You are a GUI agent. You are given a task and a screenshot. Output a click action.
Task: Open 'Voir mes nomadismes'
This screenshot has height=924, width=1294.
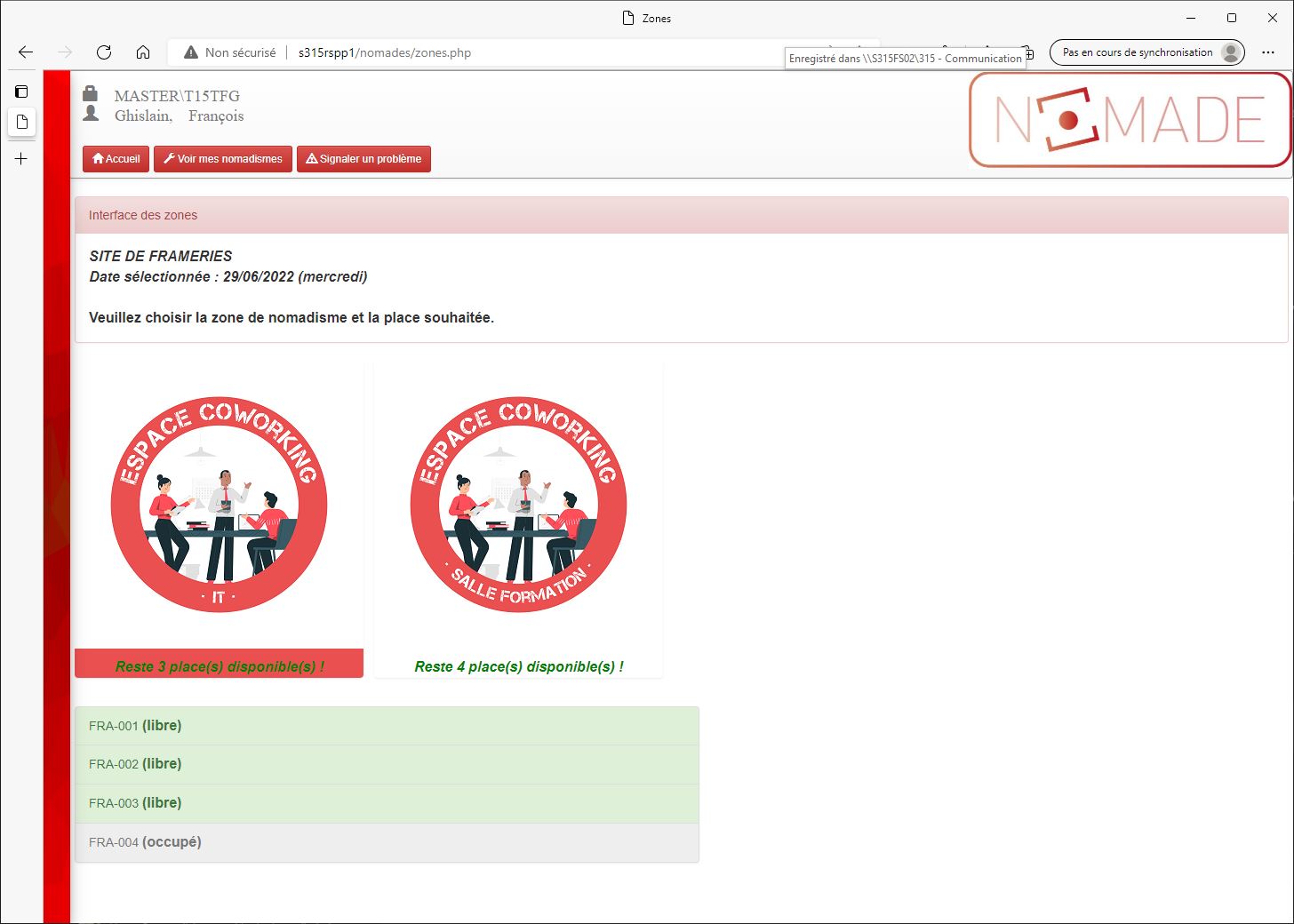pos(223,159)
